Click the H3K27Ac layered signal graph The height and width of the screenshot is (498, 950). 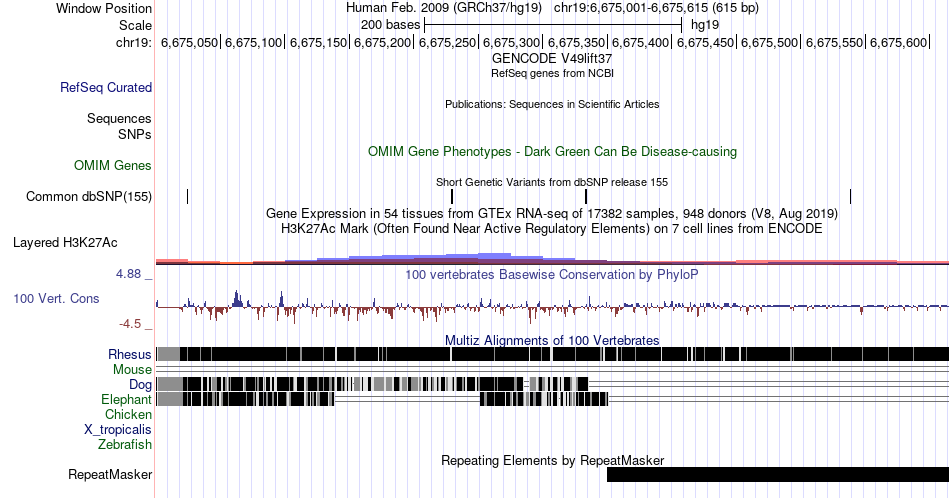553,259
